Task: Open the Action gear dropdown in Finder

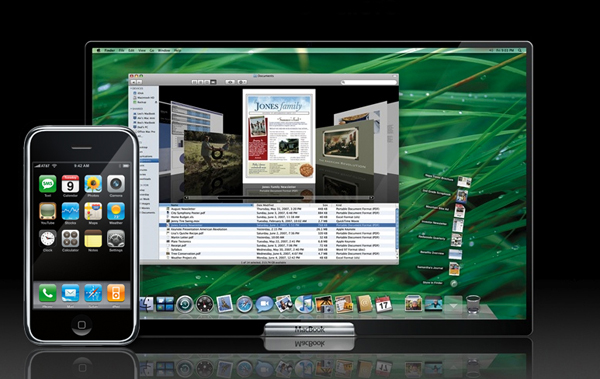Action: pyautogui.click(x=242, y=82)
